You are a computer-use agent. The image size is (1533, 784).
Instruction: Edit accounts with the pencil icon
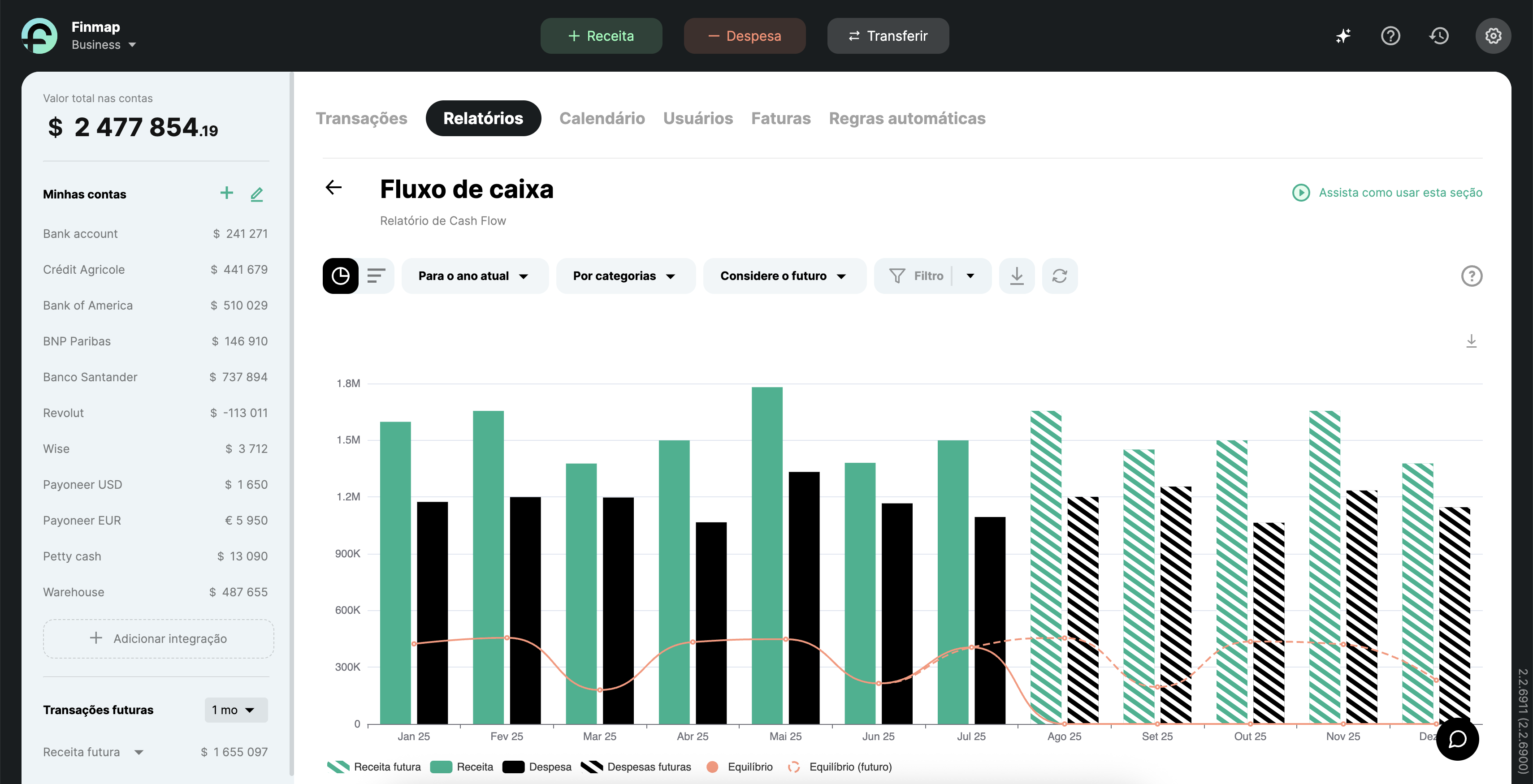[256, 194]
